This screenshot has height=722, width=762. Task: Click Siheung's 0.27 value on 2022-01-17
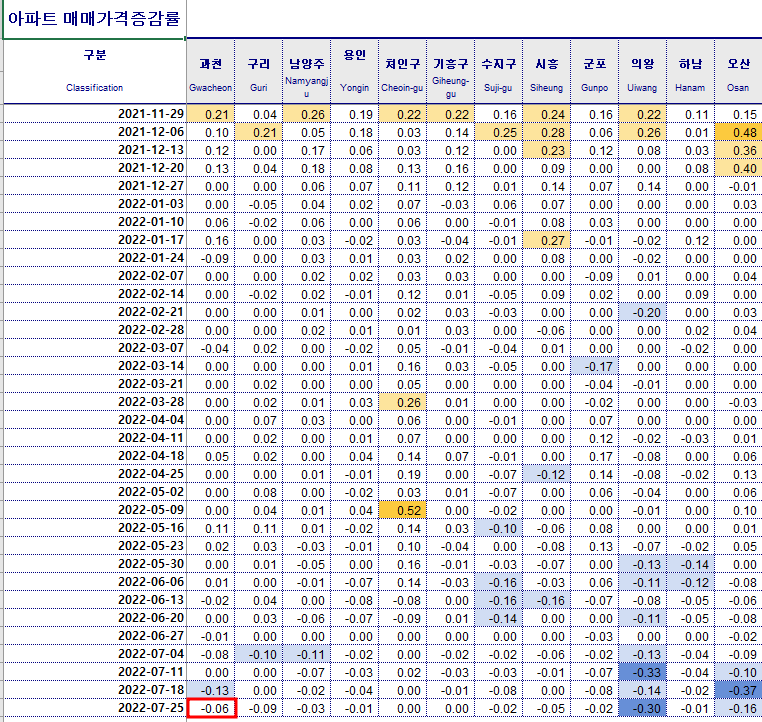[x=547, y=240]
